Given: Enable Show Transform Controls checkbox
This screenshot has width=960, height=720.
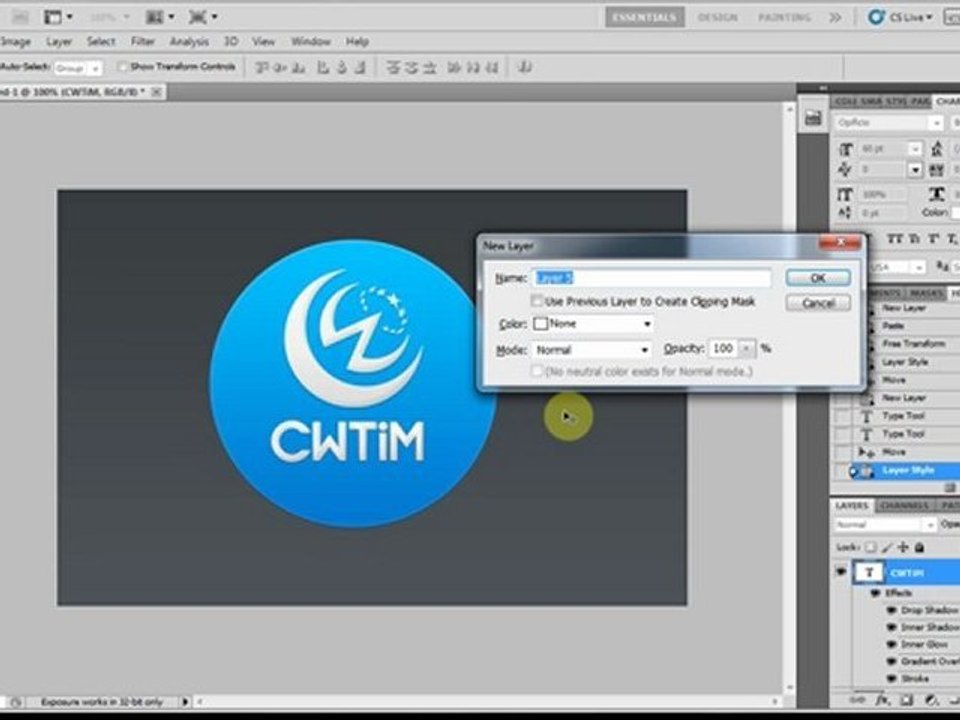Looking at the screenshot, I should pos(122,67).
